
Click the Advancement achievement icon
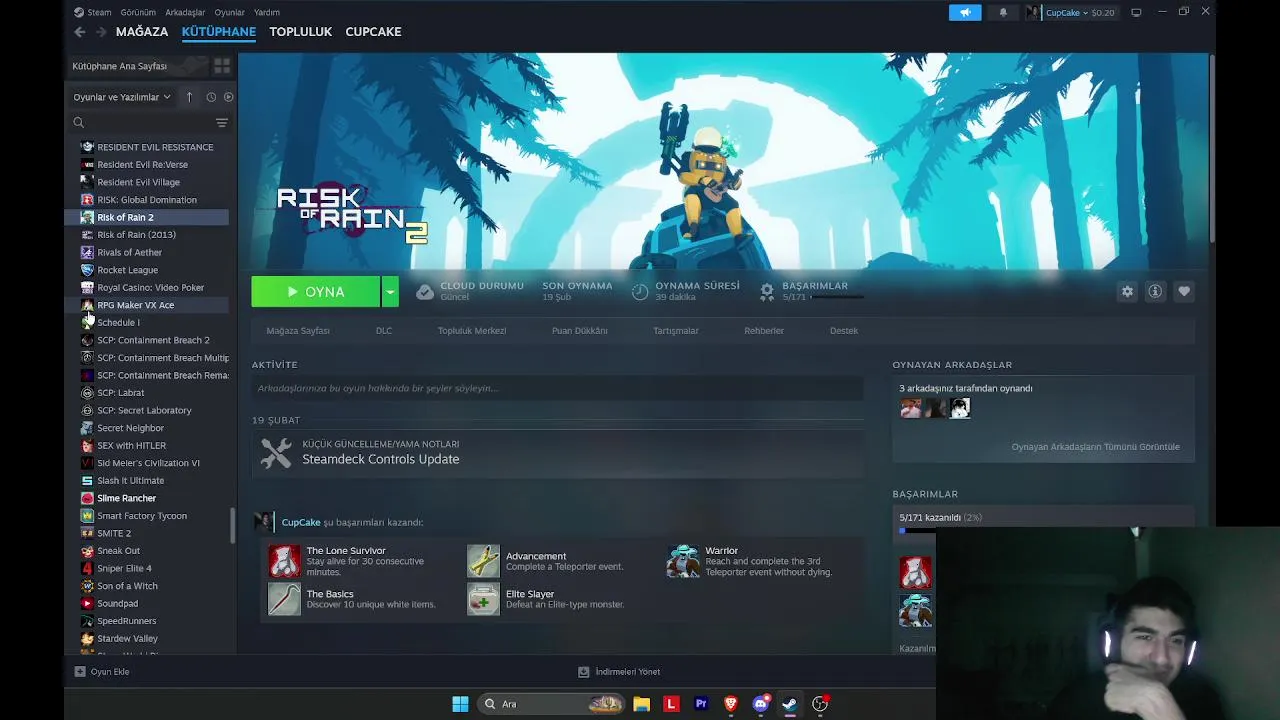(483, 561)
